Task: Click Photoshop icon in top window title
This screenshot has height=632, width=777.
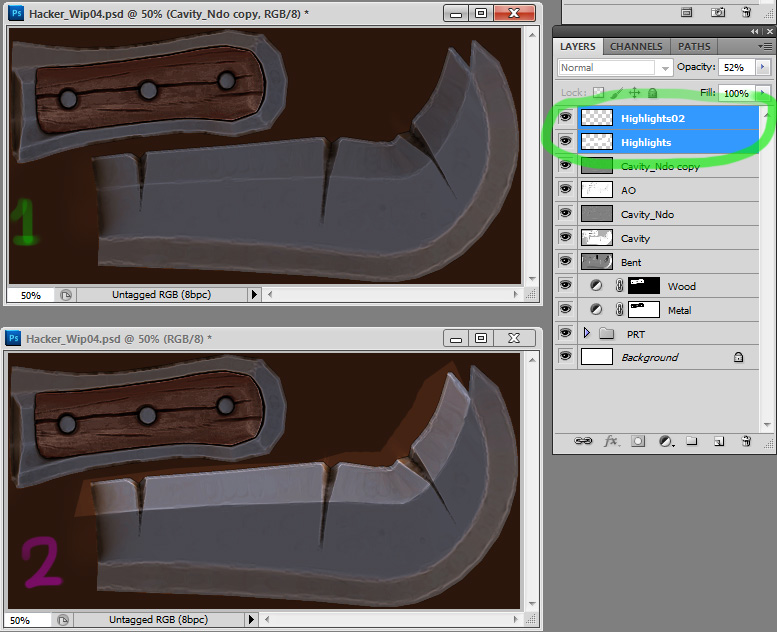Action: (16, 13)
